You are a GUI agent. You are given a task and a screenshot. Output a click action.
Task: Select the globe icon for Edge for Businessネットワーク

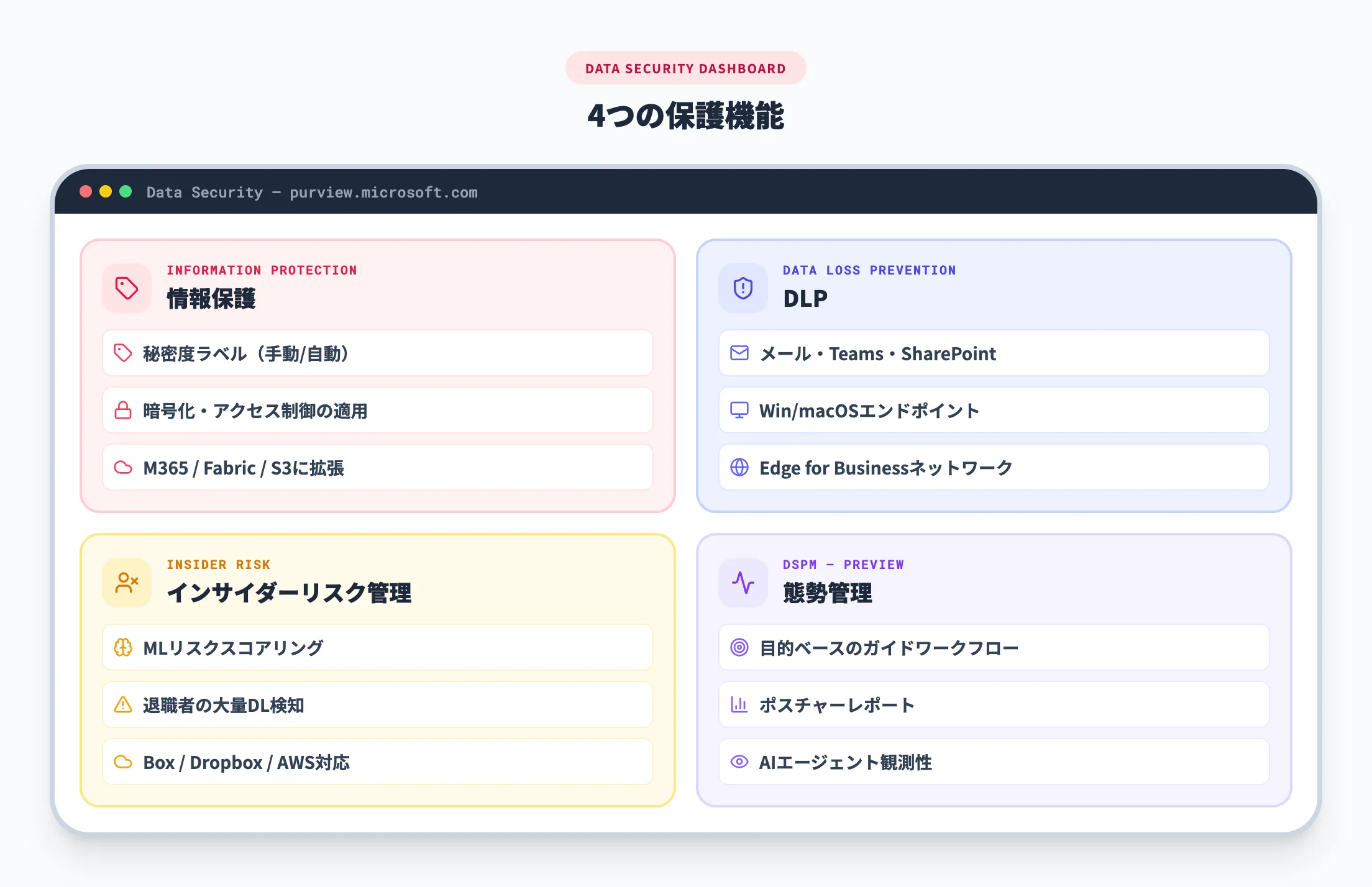[x=739, y=468]
